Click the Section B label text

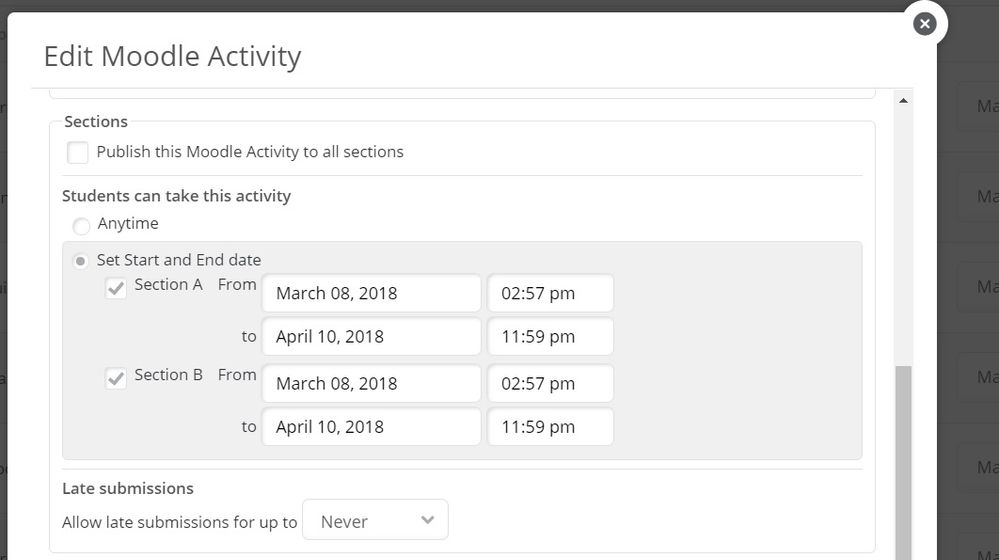(x=169, y=375)
